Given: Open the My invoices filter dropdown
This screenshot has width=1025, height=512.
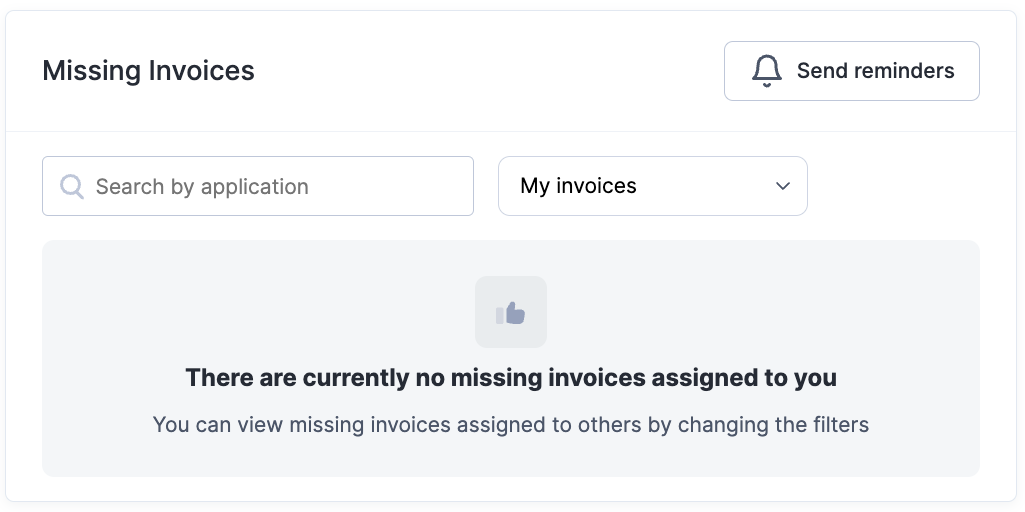Looking at the screenshot, I should click(652, 186).
